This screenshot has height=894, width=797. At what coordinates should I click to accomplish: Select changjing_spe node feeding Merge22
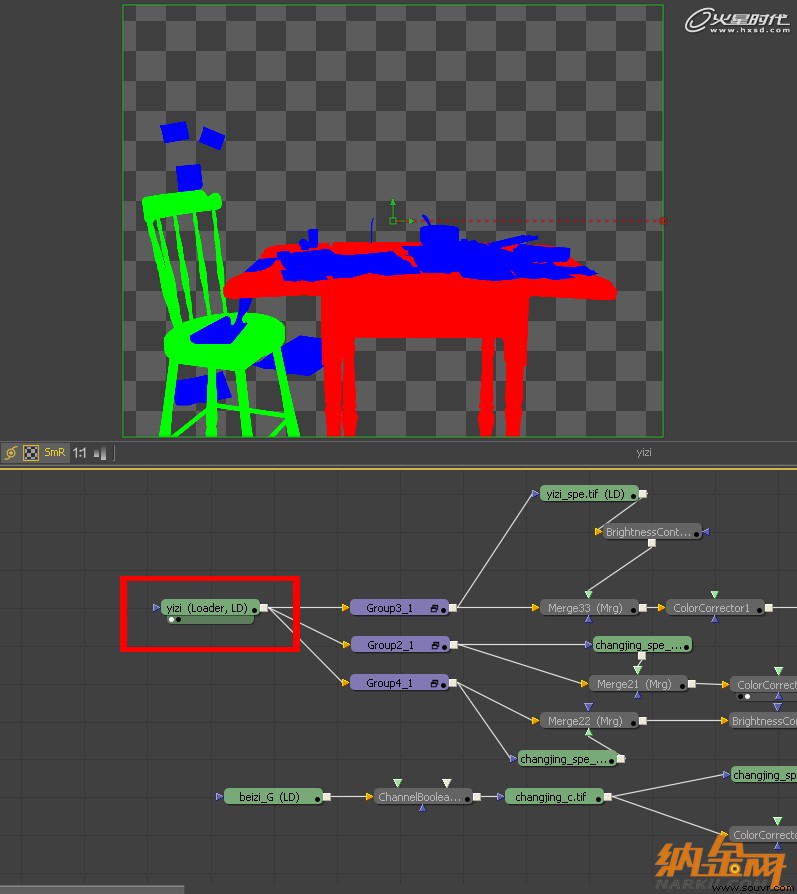click(567, 759)
